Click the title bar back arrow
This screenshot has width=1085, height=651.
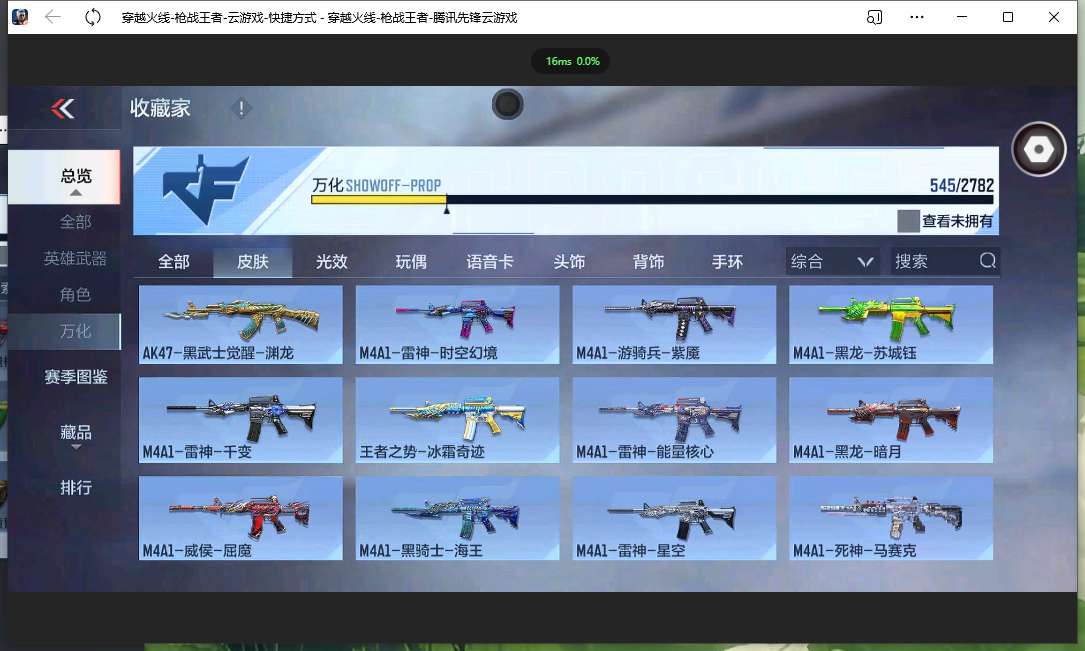point(53,17)
